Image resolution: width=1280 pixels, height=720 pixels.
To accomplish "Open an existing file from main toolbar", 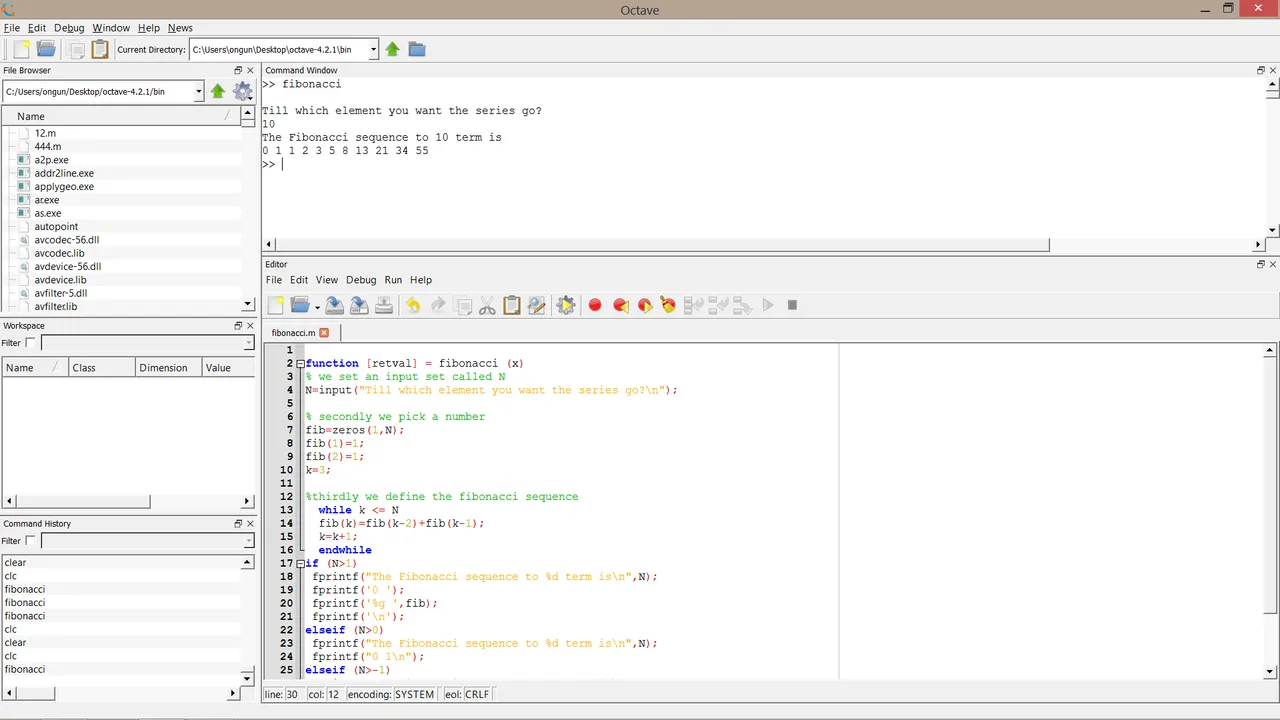I will (46, 49).
